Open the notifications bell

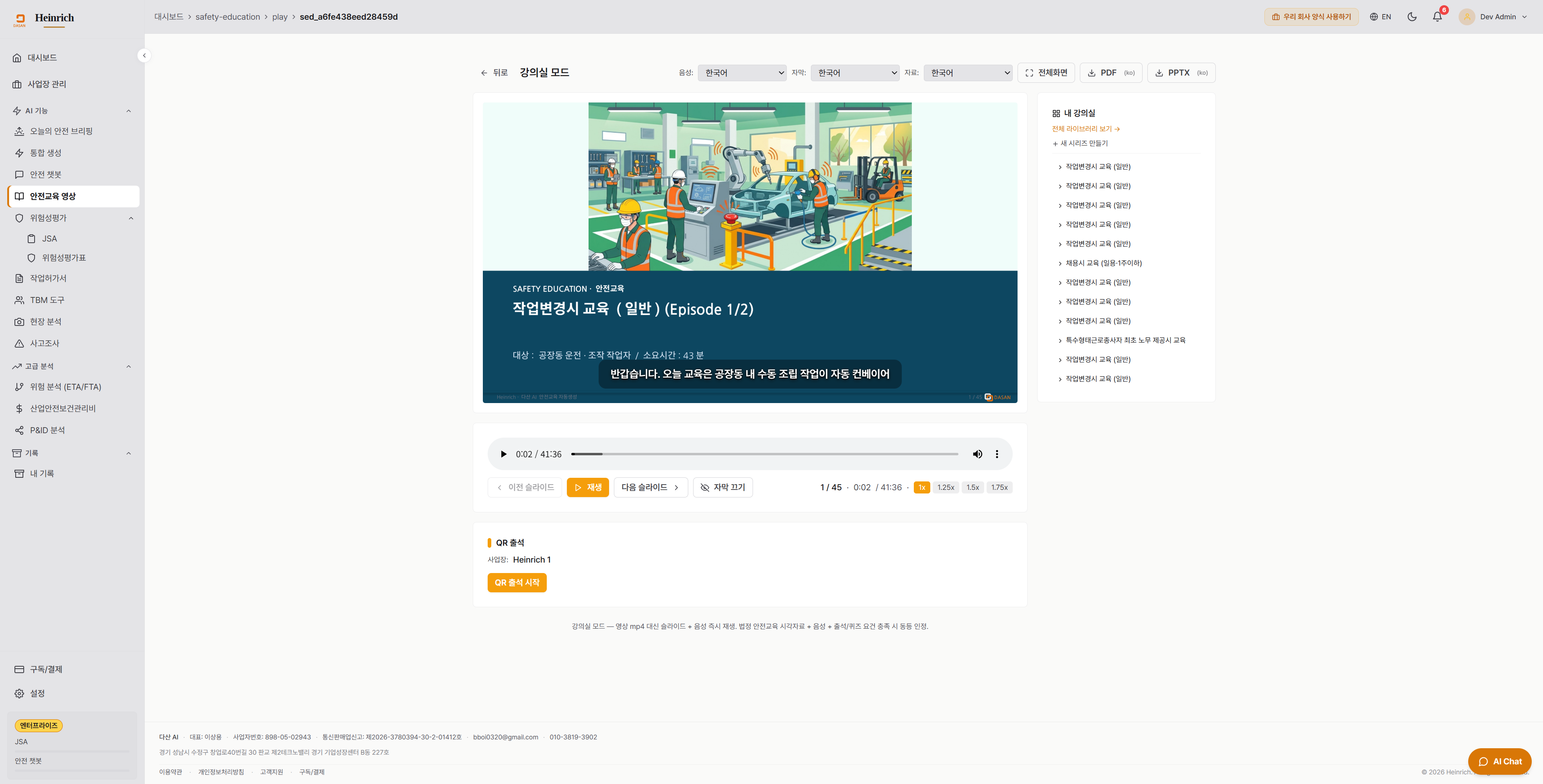pyautogui.click(x=1437, y=17)
